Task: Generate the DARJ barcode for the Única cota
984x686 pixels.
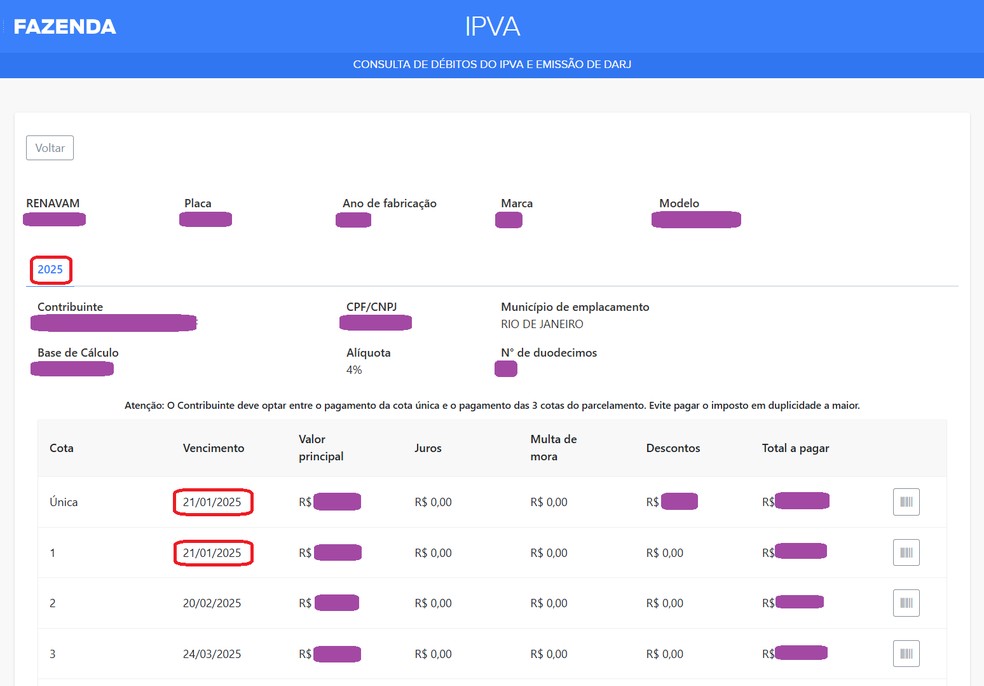Action: pos(906,502)
